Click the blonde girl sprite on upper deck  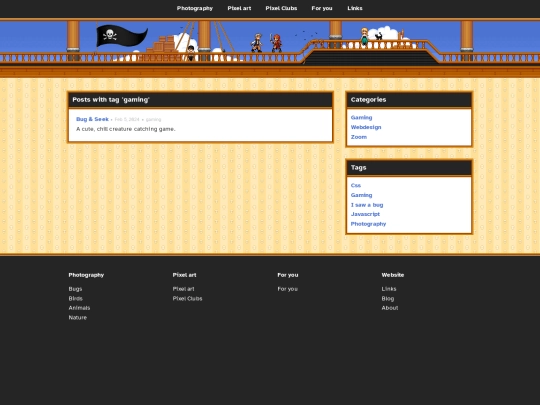[x=364, y=37]
